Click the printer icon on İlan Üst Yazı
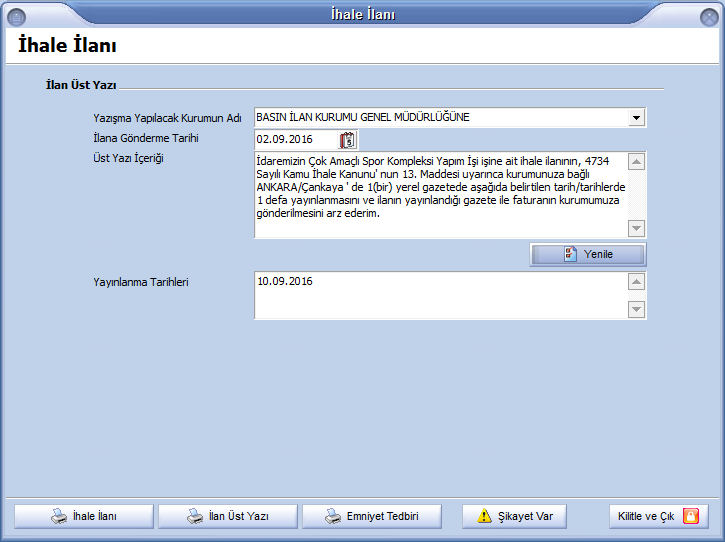Image resolution: width=725 pixels, height=542 pixels. pos(195,517)
